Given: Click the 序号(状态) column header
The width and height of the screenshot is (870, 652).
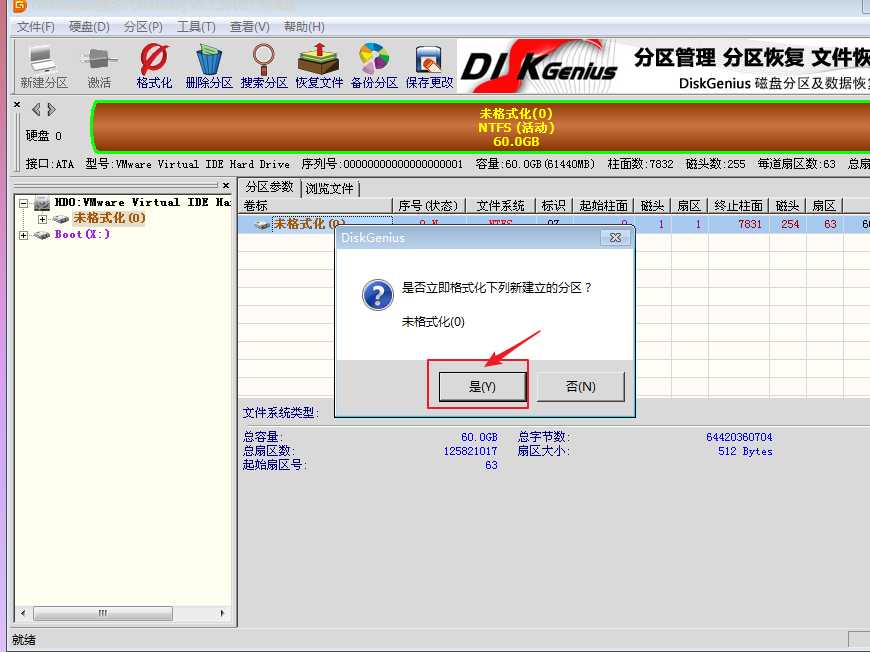Looking at the screenshot, I should (x=428, y=206).
